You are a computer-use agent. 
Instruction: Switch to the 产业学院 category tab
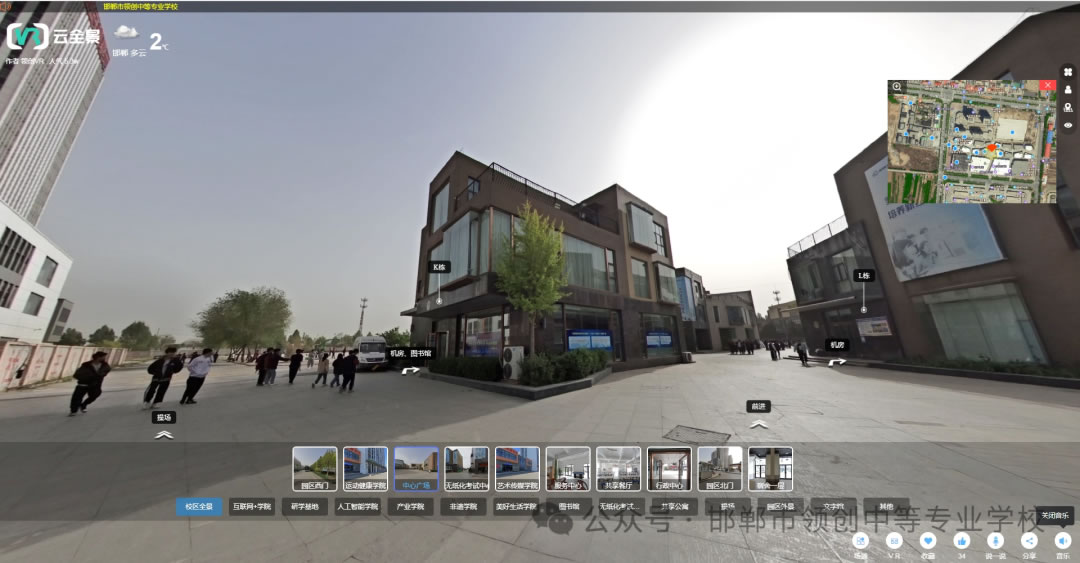click(x=411, y=506)
